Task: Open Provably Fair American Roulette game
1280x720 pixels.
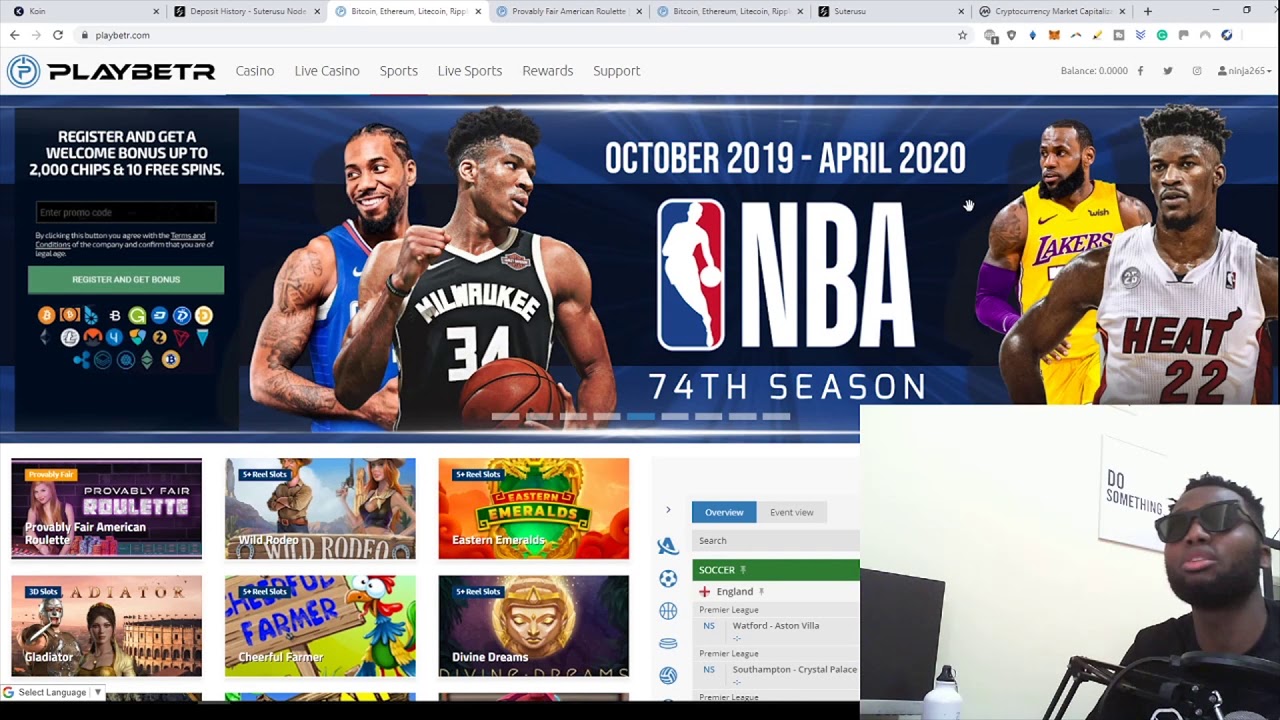Action: (106, 509)
